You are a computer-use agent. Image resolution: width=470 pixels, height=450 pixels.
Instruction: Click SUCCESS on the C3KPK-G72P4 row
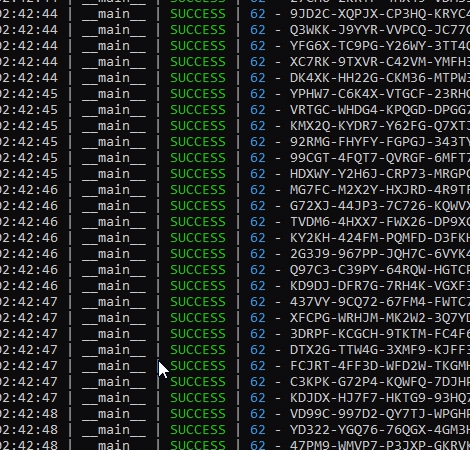(198, 382)
